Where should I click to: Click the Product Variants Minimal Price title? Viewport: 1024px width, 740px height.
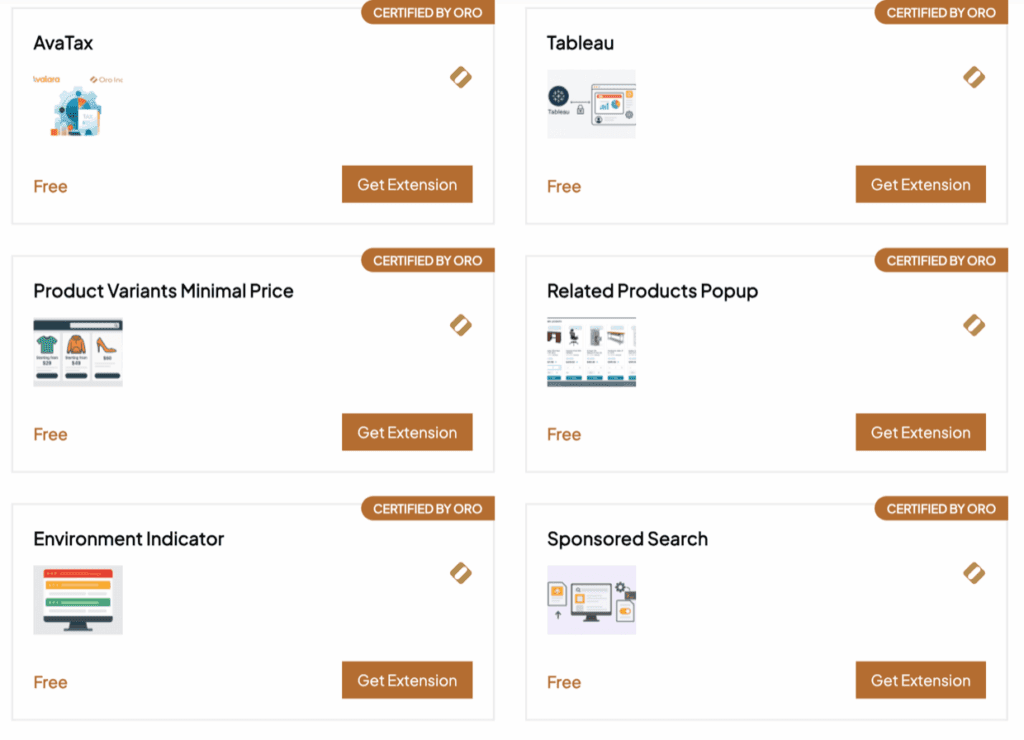coord(163,291)
